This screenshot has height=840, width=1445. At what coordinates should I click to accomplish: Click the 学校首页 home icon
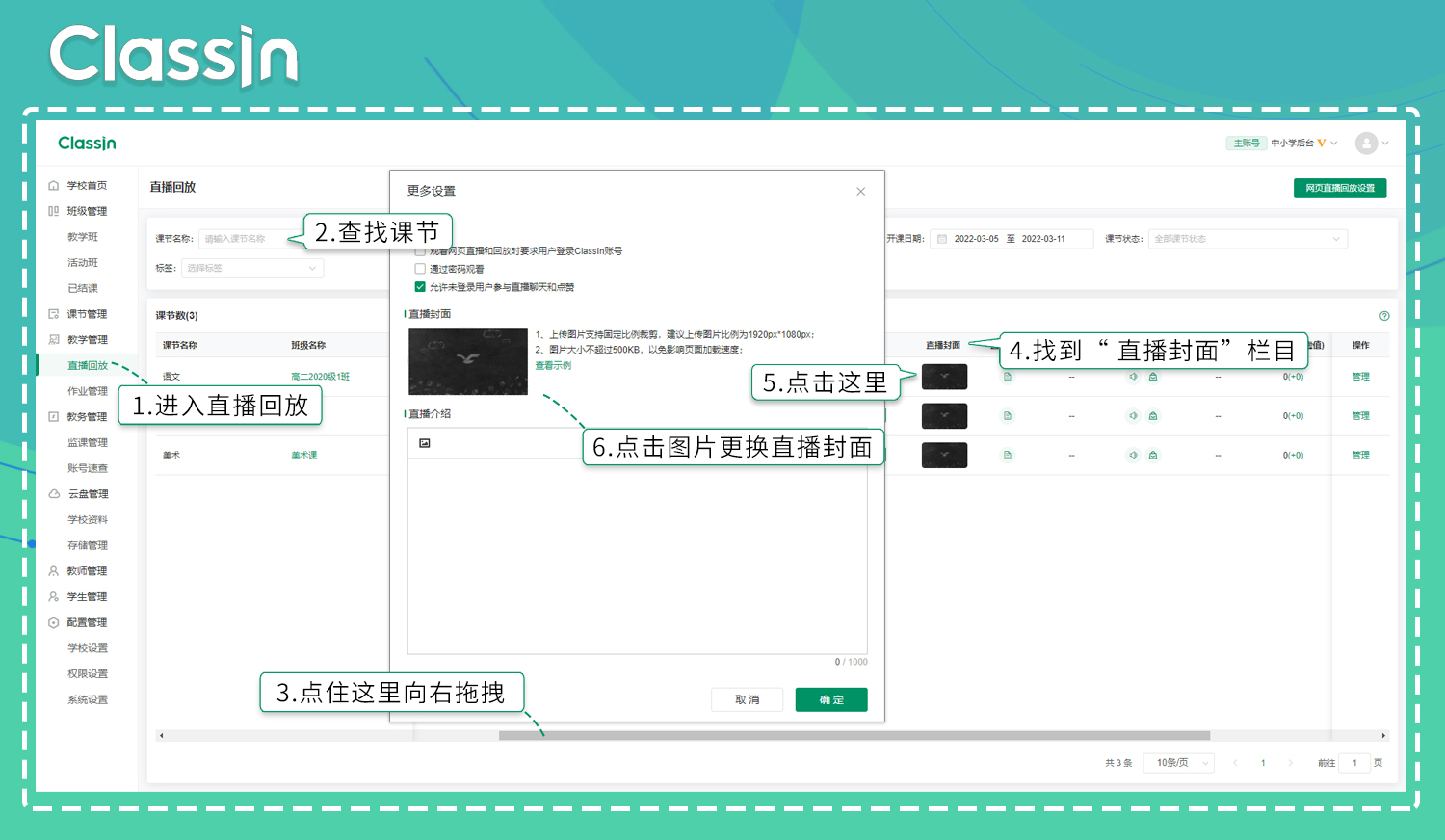coord(54,185)
